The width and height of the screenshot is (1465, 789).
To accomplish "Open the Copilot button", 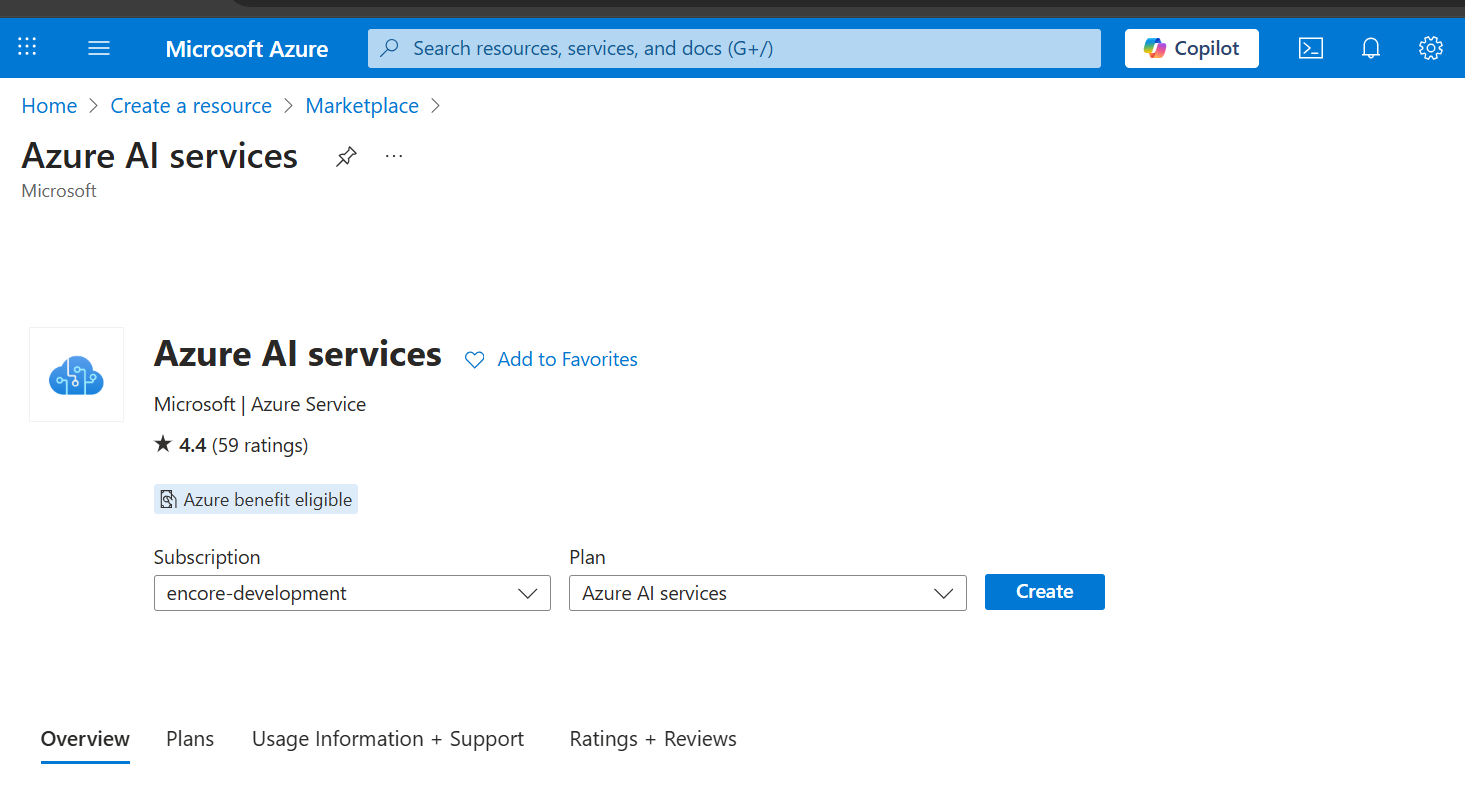I will coord(1192,48).
